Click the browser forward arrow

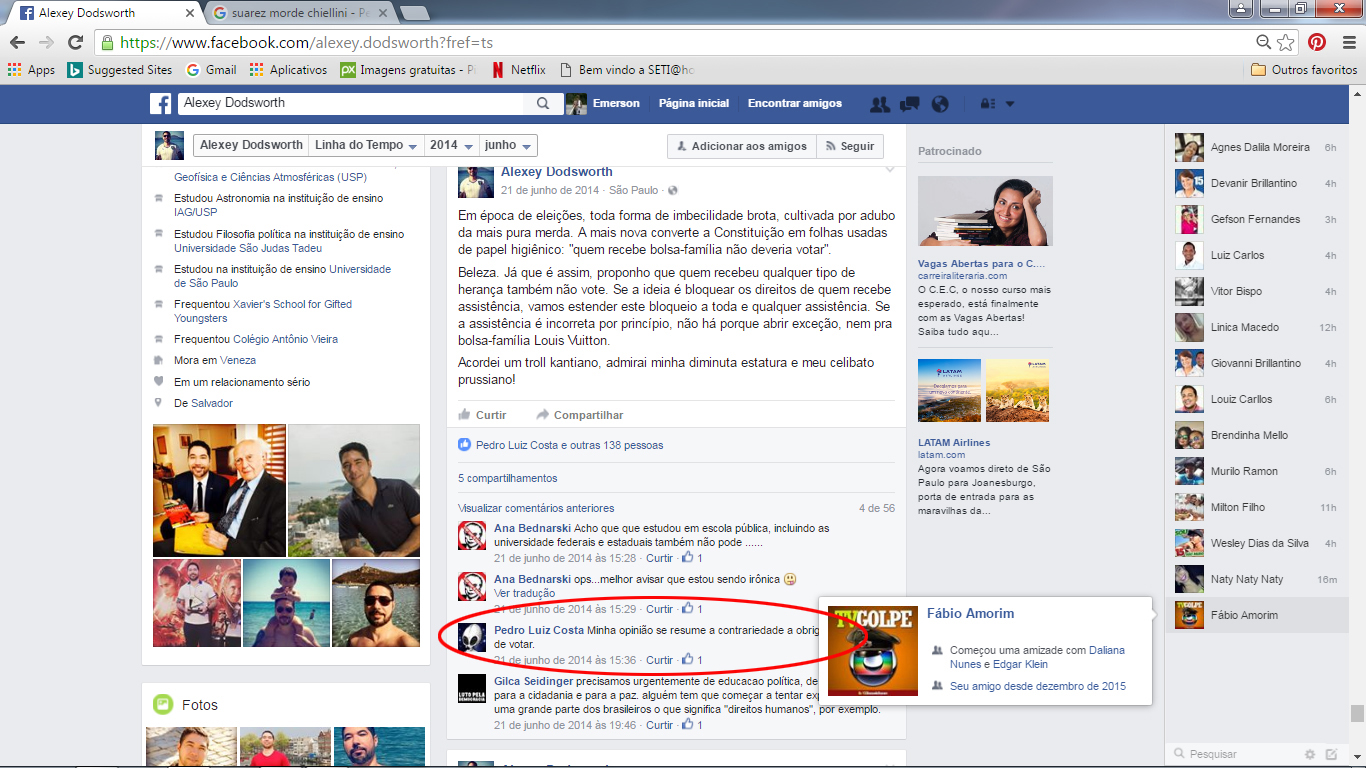(46, 43)
